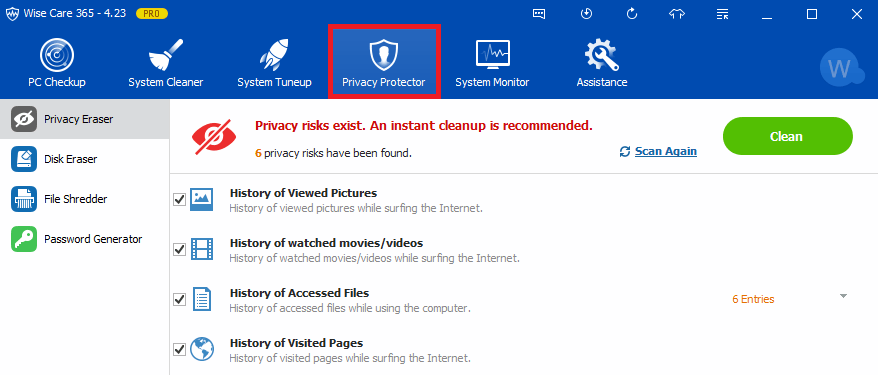Click the Scan Again link
The height and width of the screenshot is (375, 878).
click(x=666, y=151)
